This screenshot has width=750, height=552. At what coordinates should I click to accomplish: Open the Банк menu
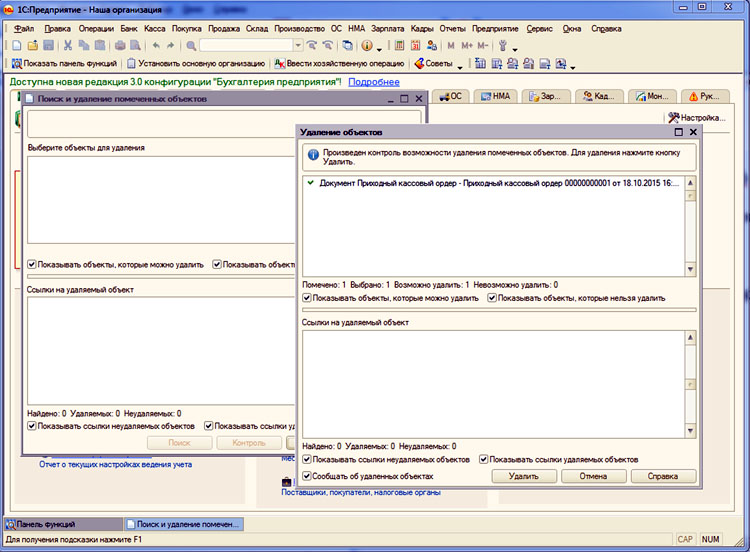point(129,29)
